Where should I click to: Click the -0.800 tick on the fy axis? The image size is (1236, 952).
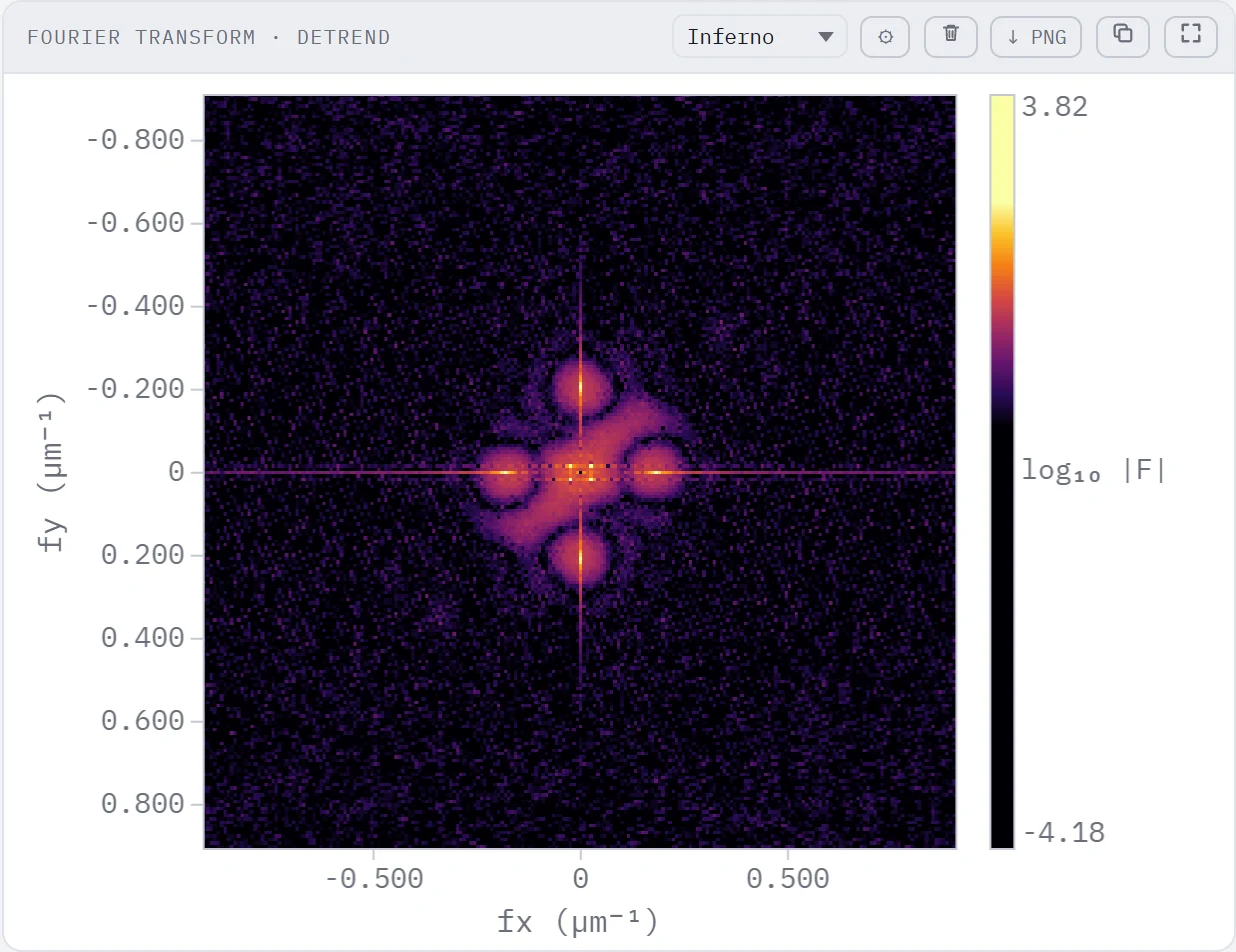pos(135,139)
